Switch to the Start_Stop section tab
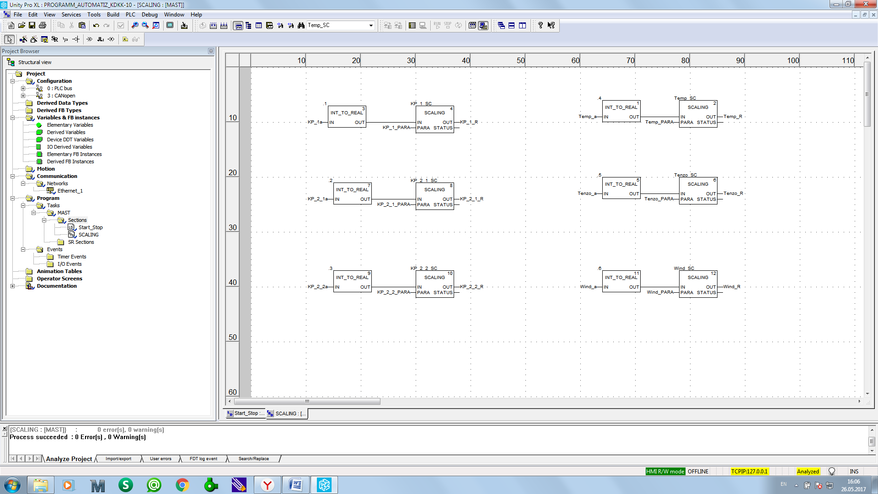Screen dimensions: 878x494 pos(245,413)
